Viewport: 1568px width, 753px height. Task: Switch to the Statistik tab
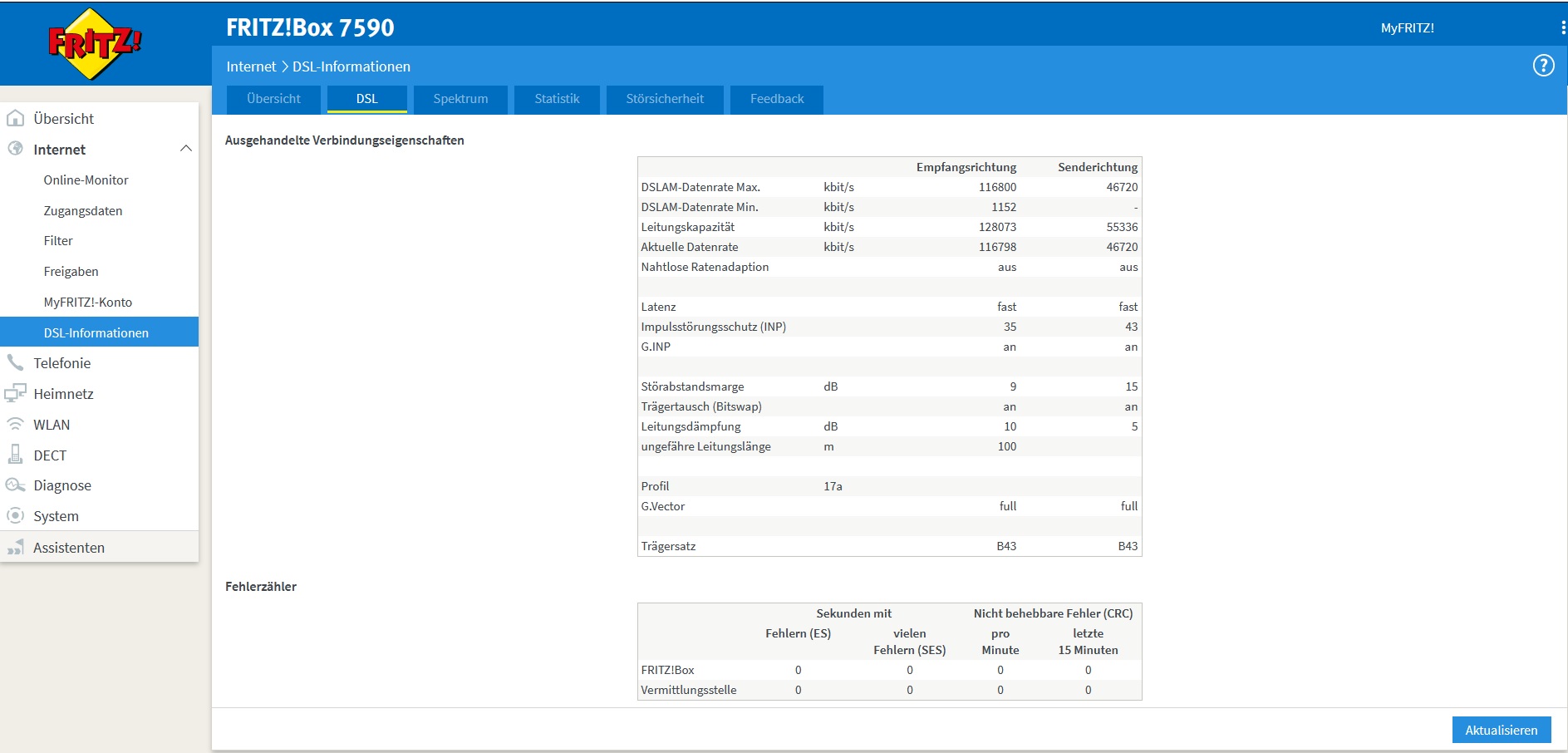[x=557, y=99]
